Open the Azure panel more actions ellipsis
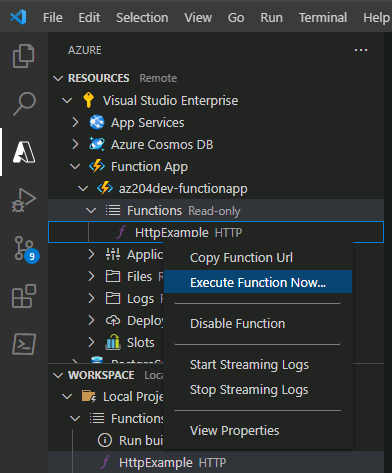392x473 pixels. click(361, 50)
